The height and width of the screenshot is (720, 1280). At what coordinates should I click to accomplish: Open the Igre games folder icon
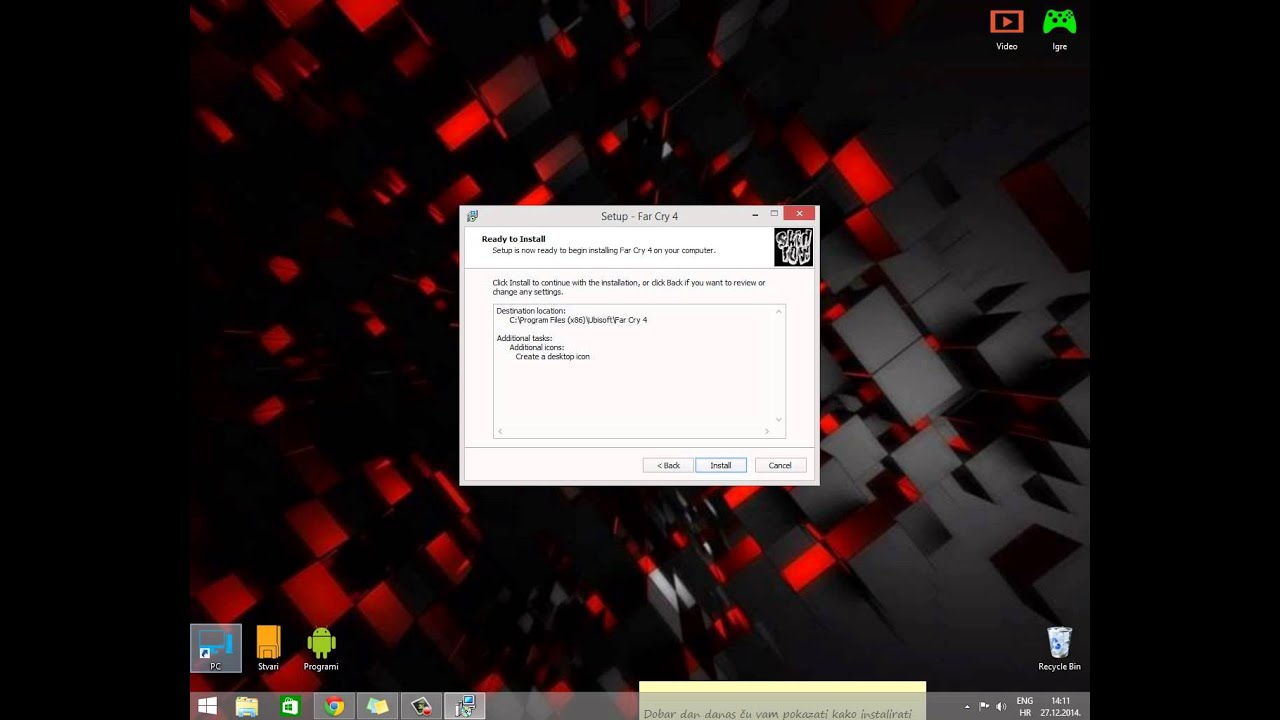[1059, 29]
